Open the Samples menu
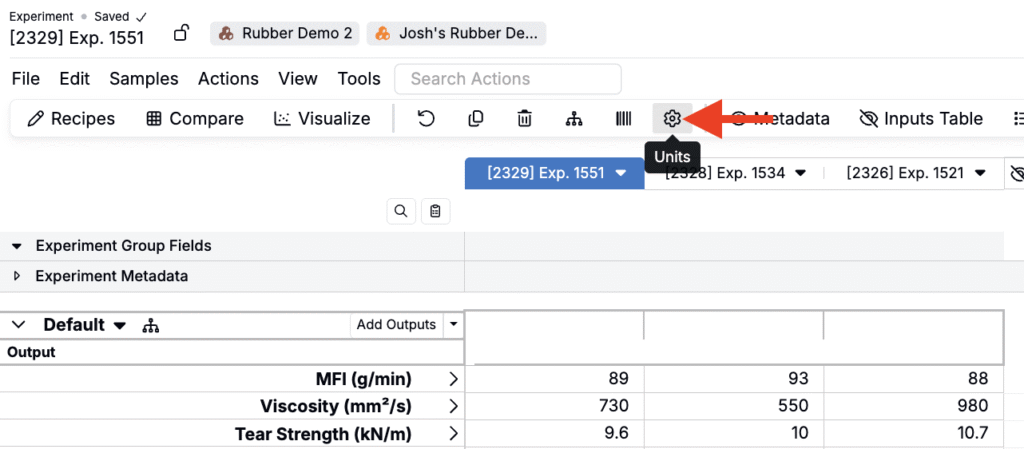Screen dimensions: 1024x449 (144, 79)
